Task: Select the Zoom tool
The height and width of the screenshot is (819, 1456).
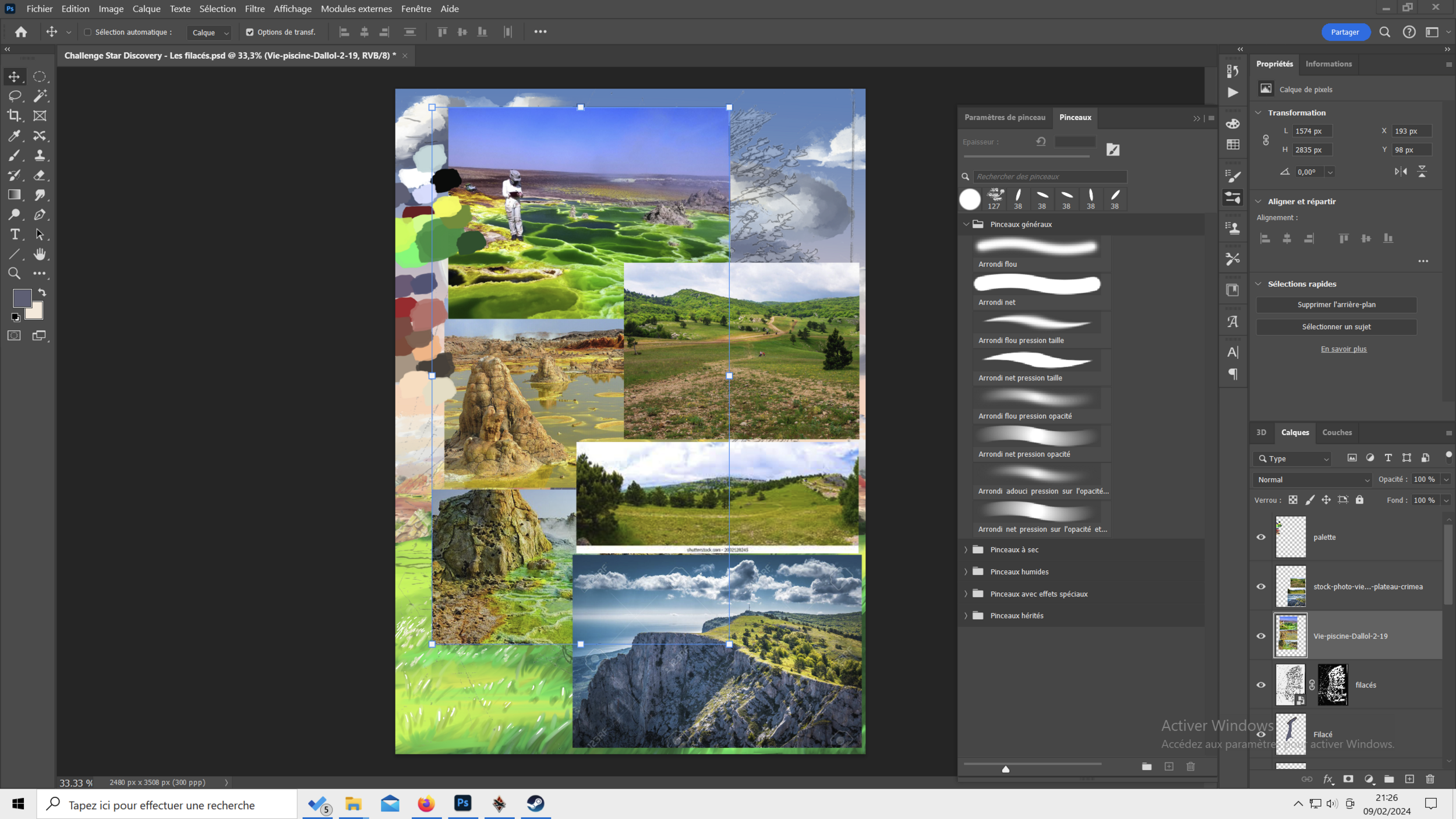Action: (x=14, y=273)
